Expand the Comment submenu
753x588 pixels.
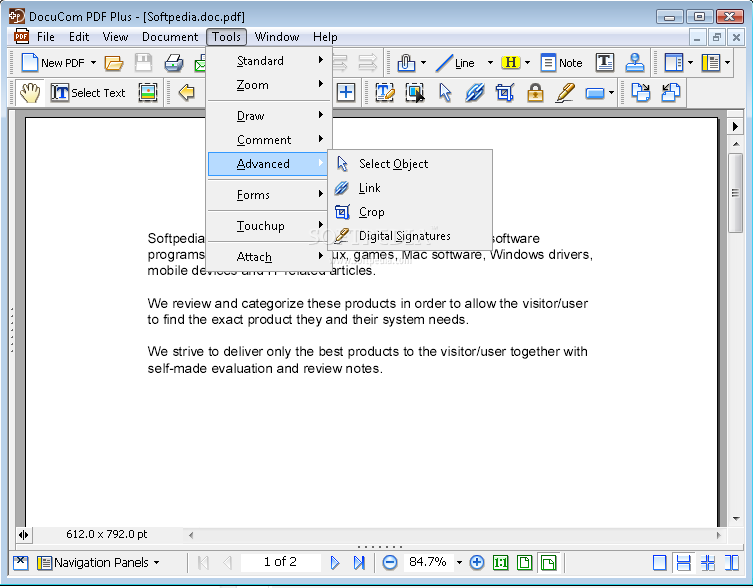tap(269, 140)
